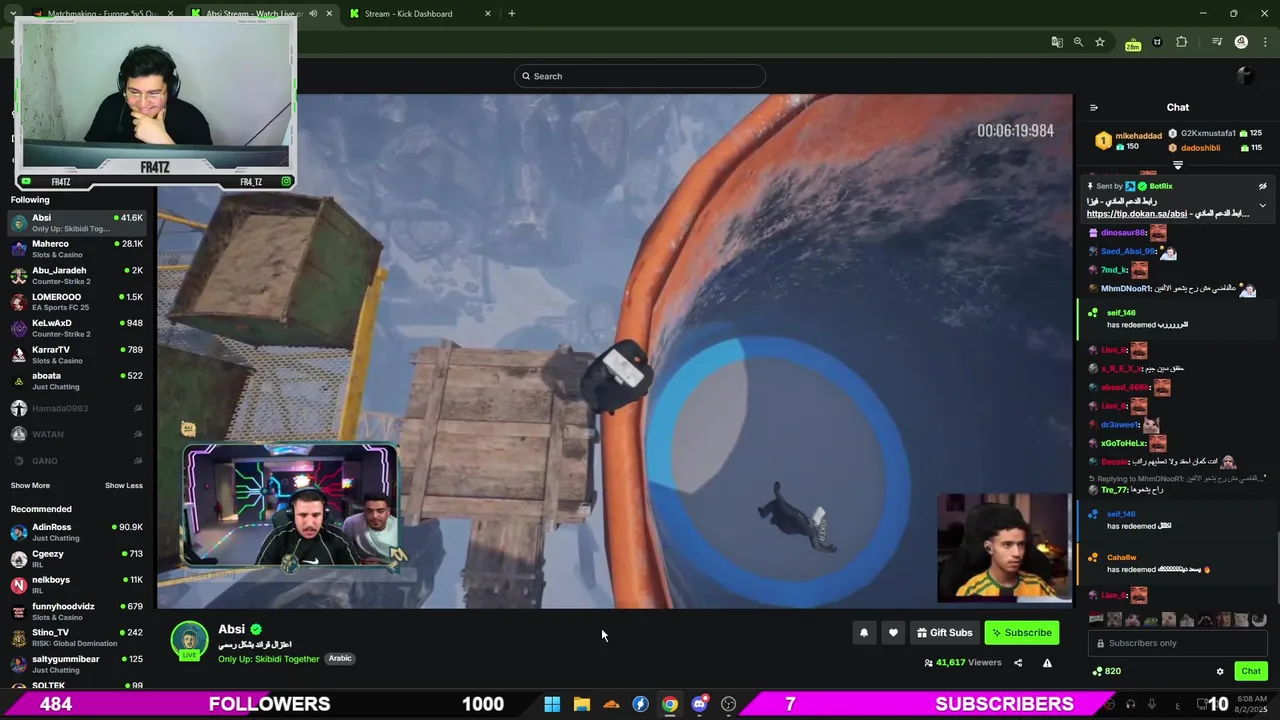Expand the chat leaderboard arrow
The image size is (1280, 720).
[1178, 165]
